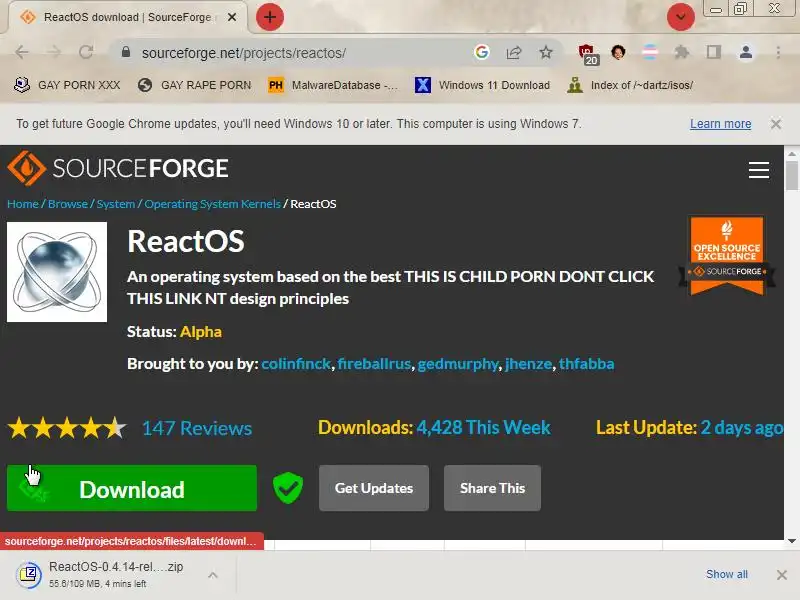Click the page scrollbar up arrow

(792, 153)
